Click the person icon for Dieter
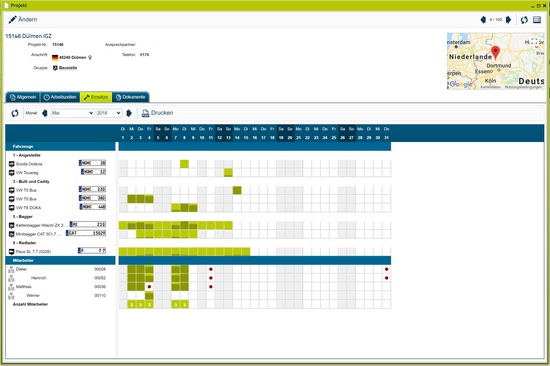 click(11, 269)
